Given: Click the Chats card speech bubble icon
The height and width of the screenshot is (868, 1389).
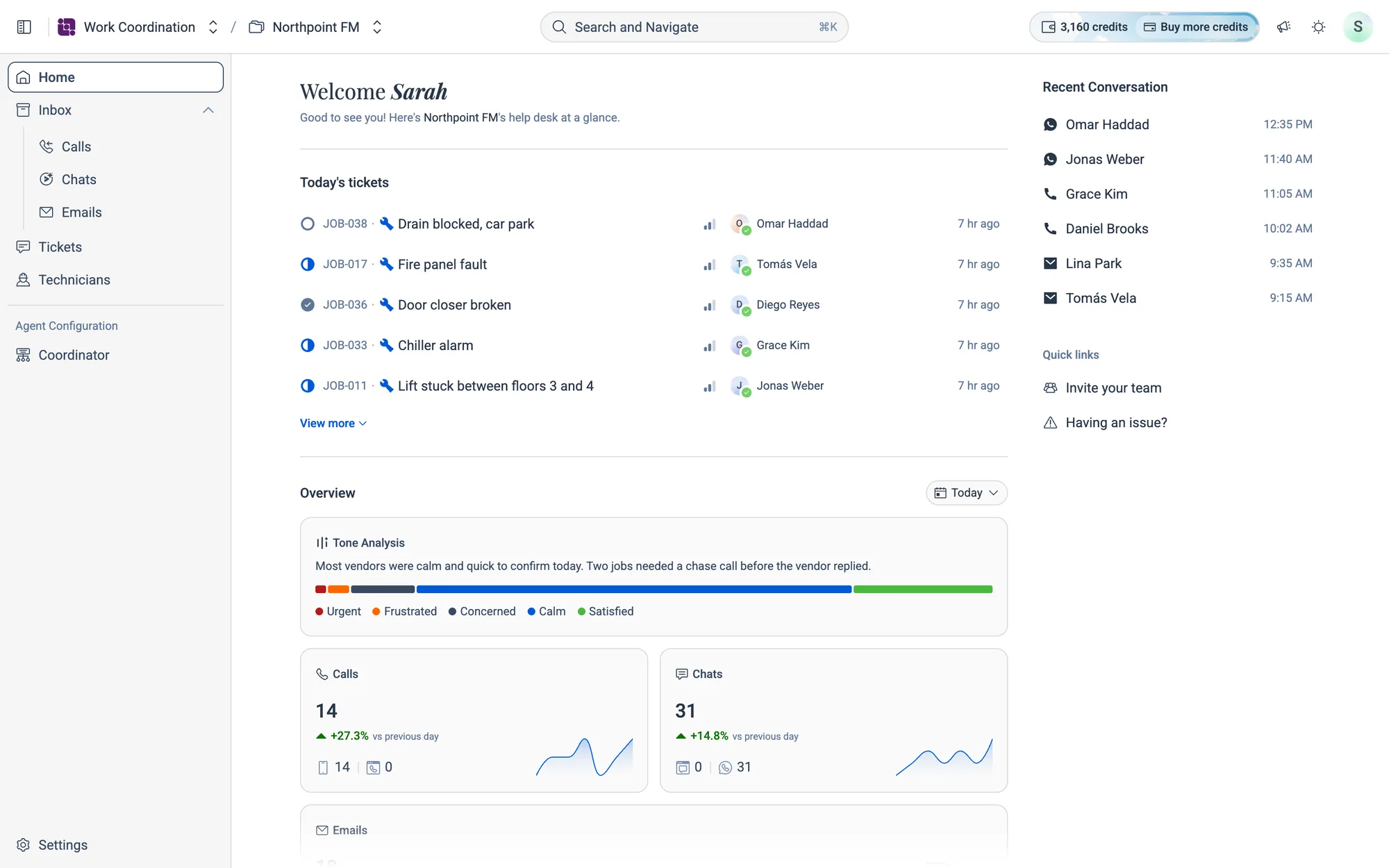Looking at the screenshot, I should coord(682,674).
